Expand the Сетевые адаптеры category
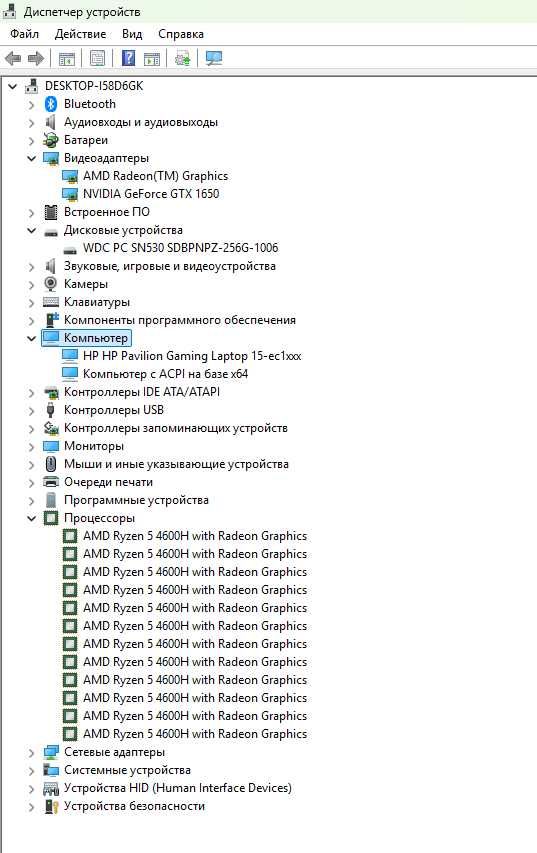 coord(32,752)
